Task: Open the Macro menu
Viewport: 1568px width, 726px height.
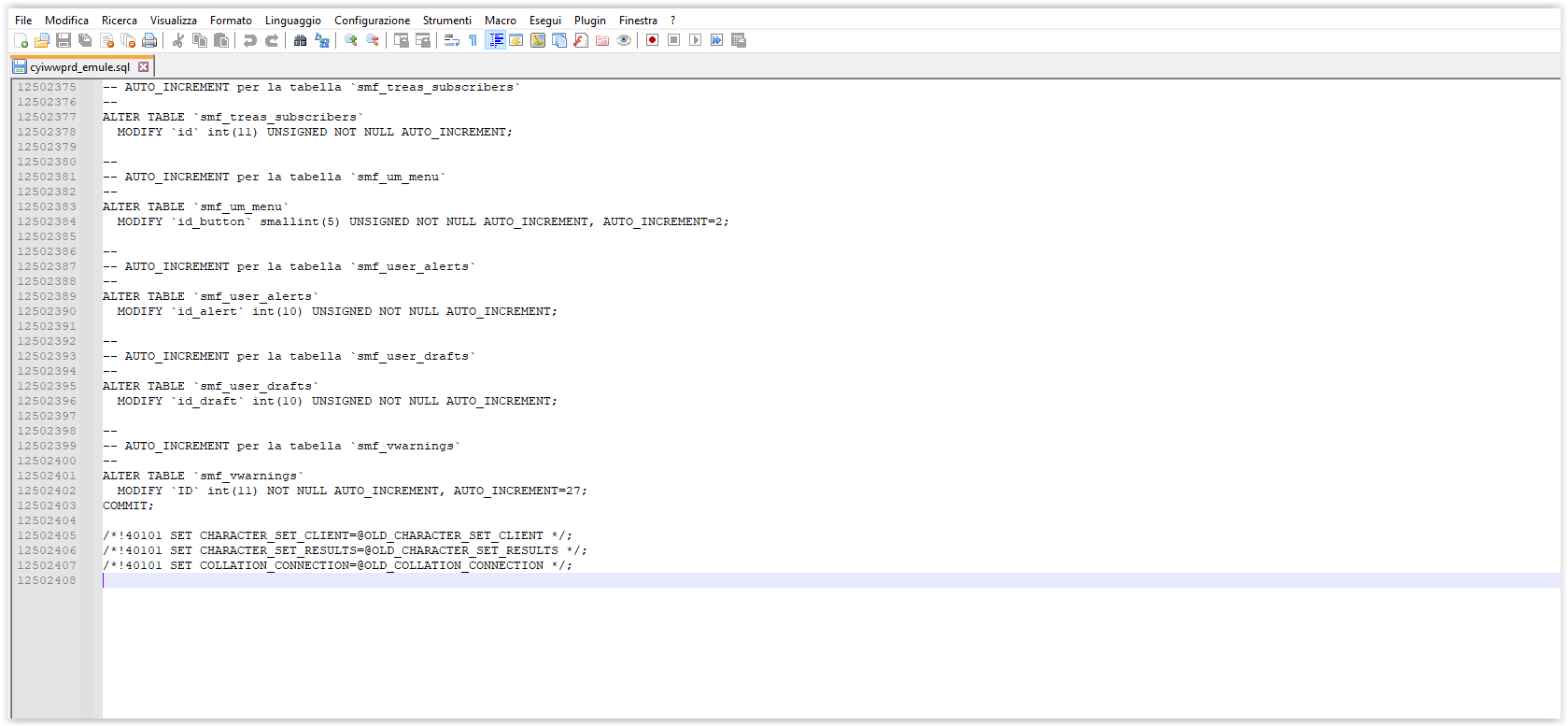Action: point(501,20)
